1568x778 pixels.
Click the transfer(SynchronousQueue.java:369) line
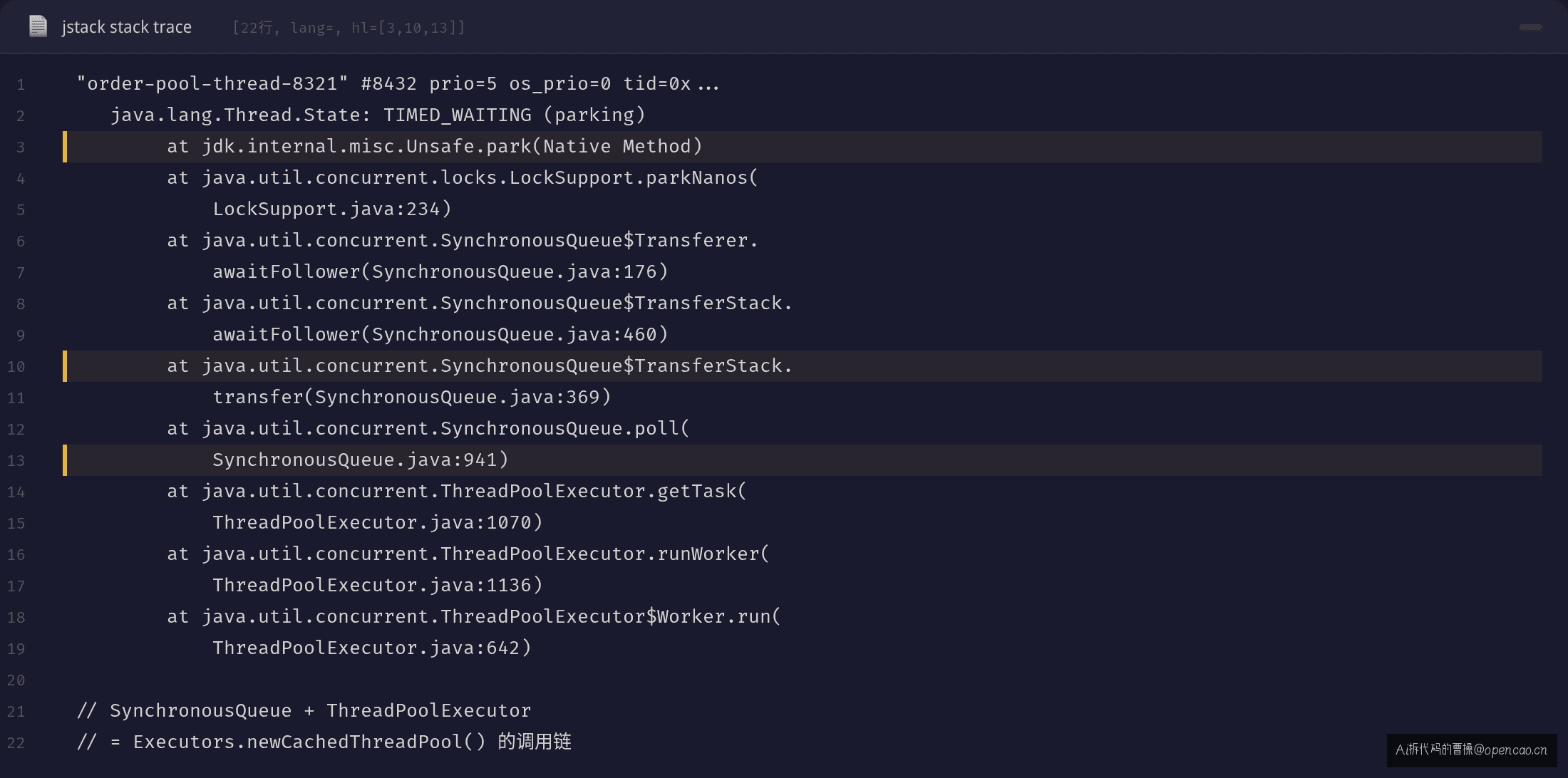[412, 398]
